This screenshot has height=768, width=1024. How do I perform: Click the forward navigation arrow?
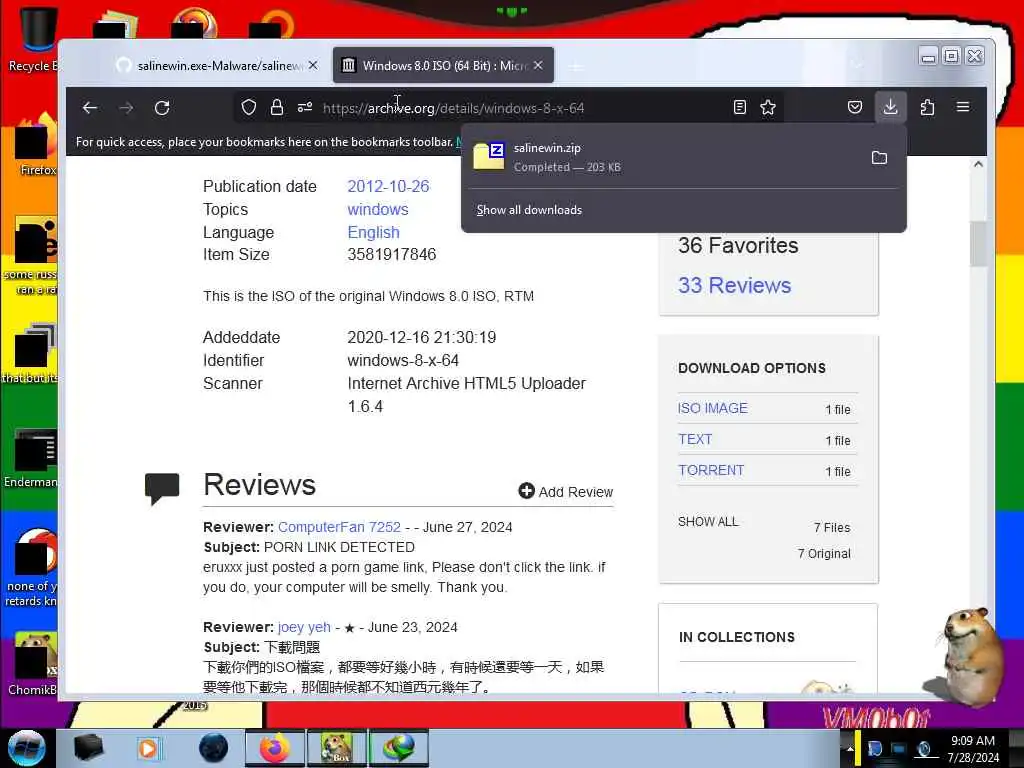(x=126, y=108)
